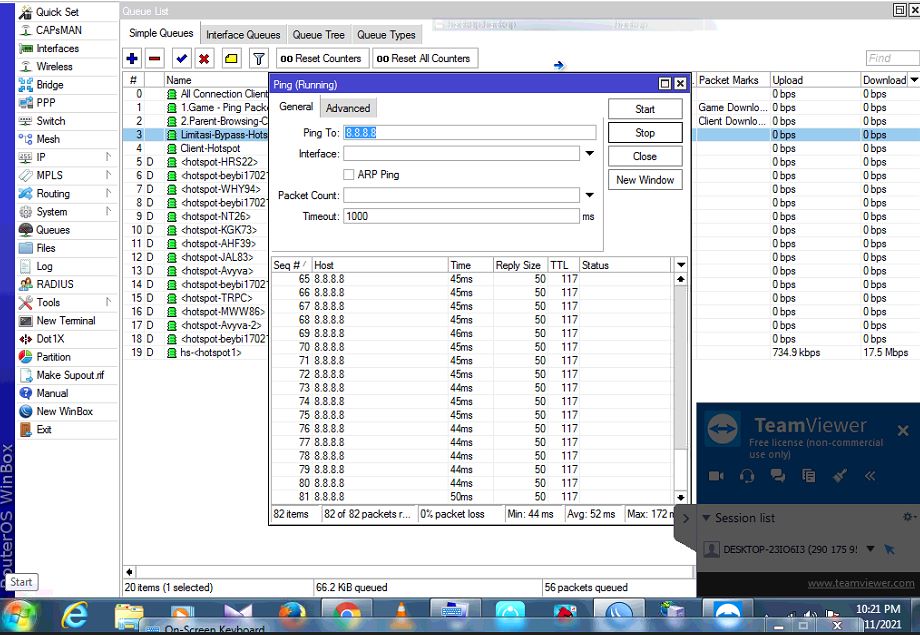Open the Queue List column selector dropdown
This screenshot has width=920, height=635.
tap(914, 80)
